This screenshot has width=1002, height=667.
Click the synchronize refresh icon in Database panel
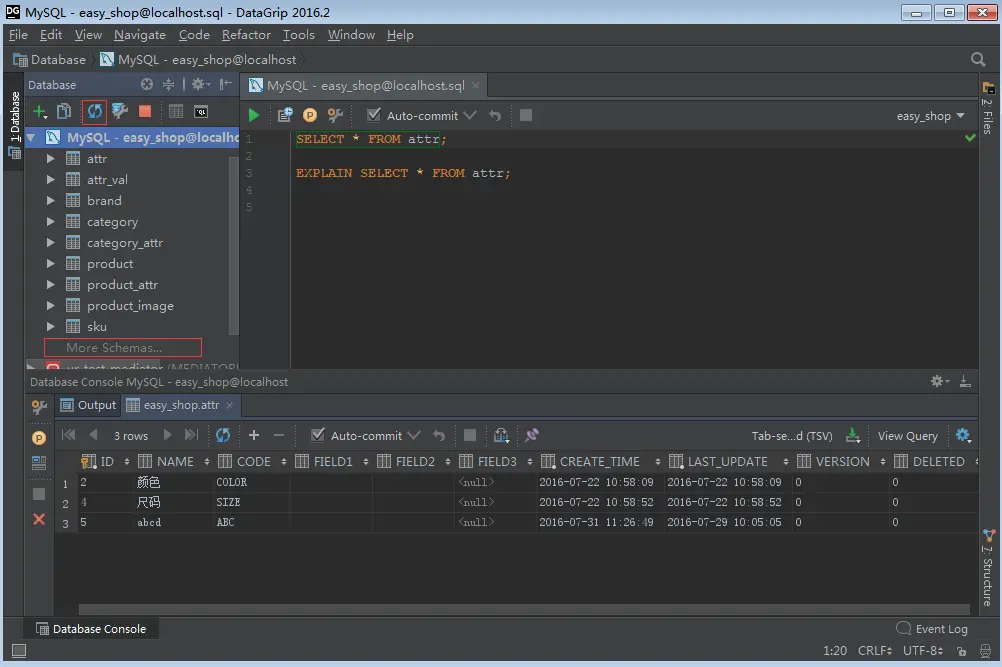95,112
